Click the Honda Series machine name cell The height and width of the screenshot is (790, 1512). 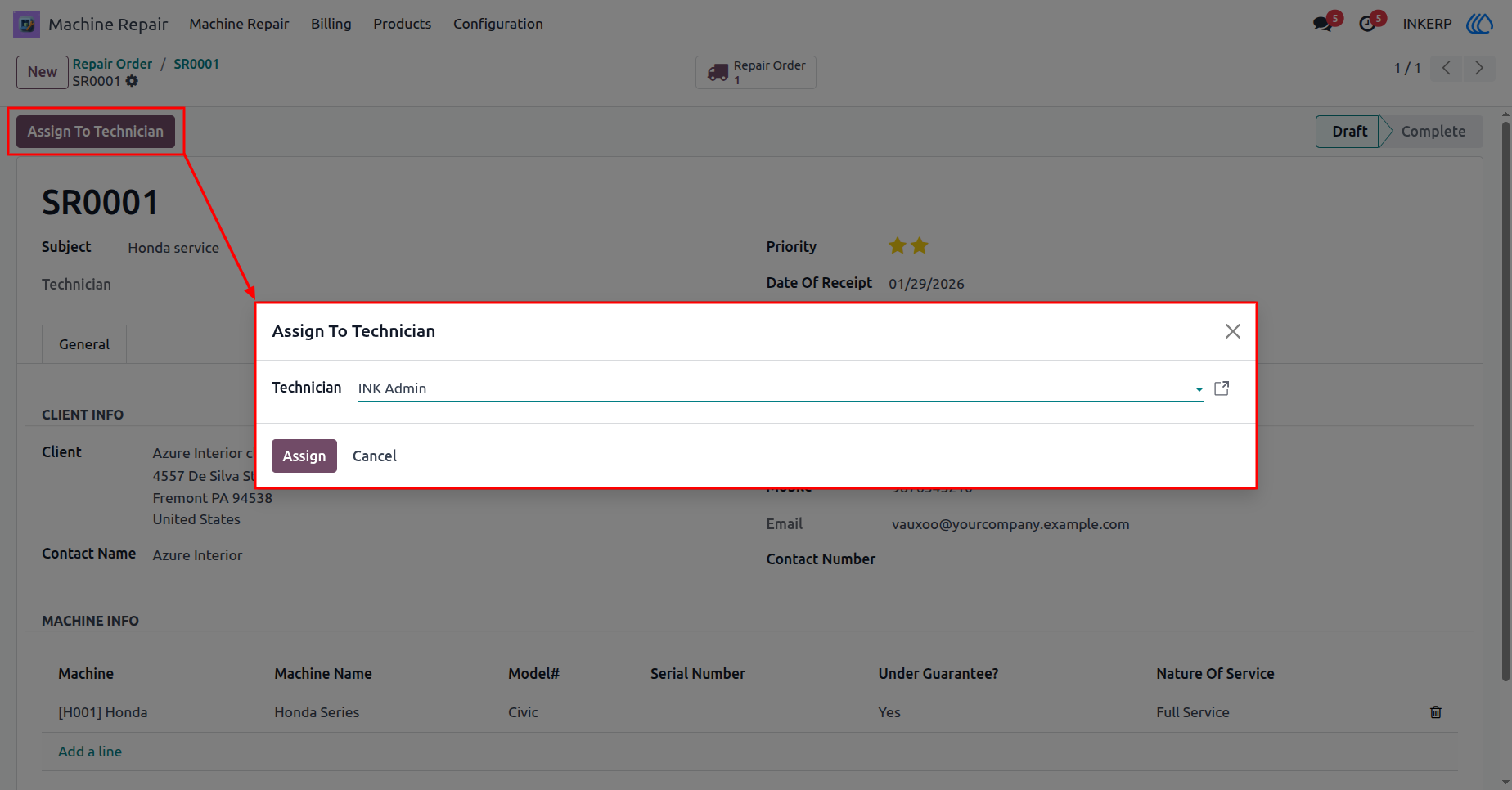[x=317, y=712]
